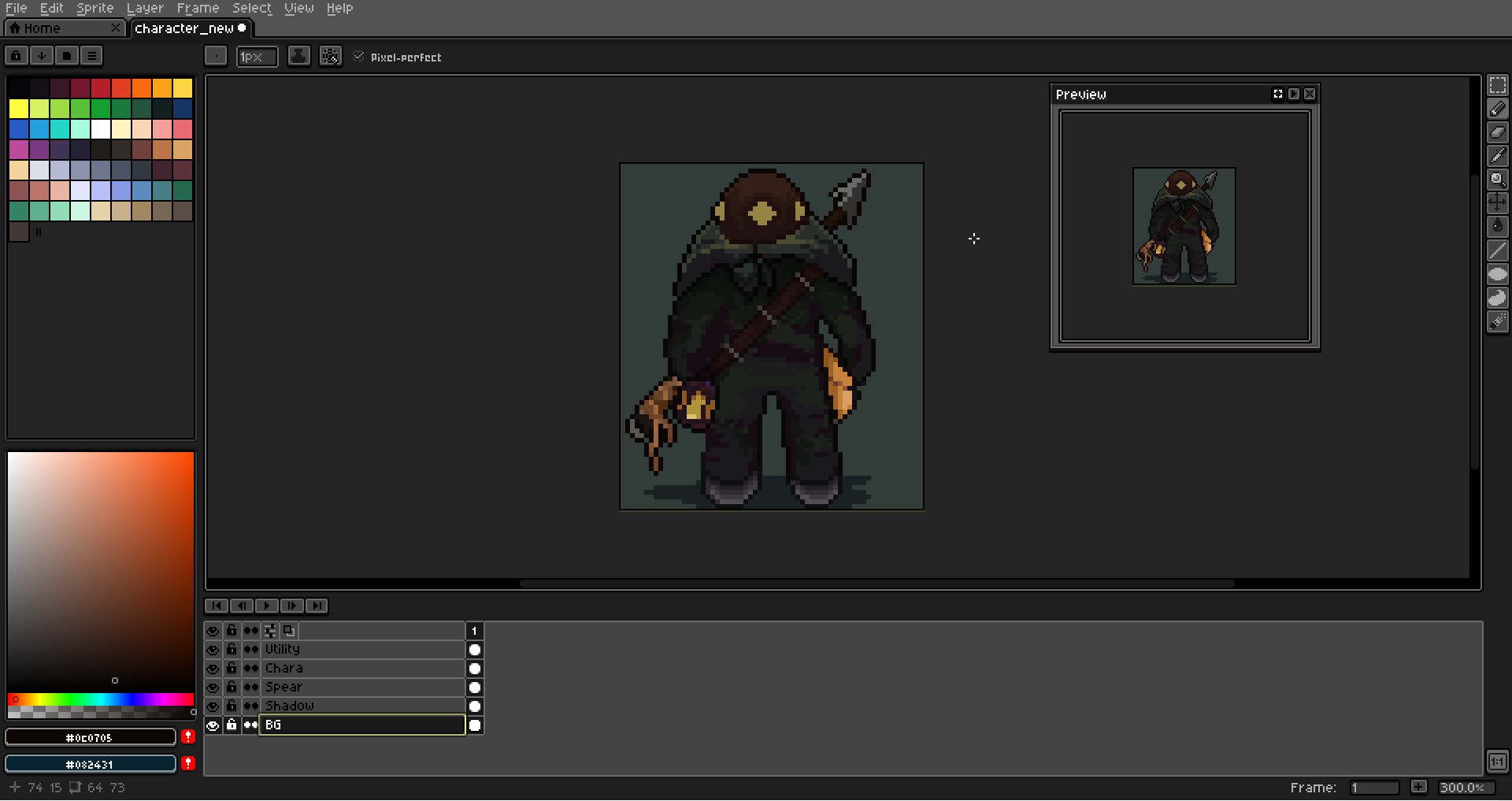Hide the Spear layer
Viewport: 1512px width, 801px height.
coord(213,687)
